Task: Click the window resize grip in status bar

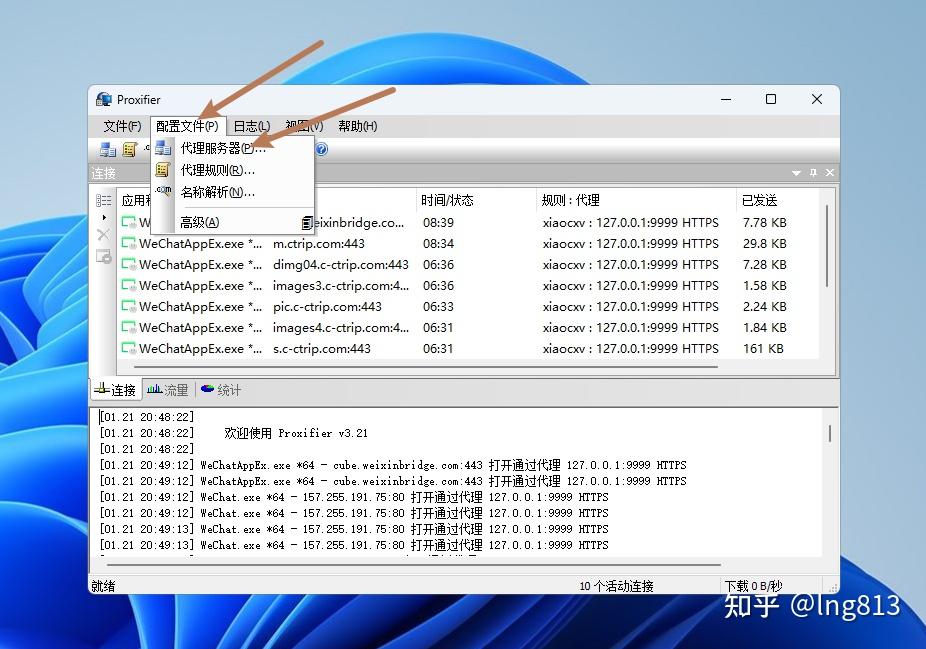Action: coord(833,588)
